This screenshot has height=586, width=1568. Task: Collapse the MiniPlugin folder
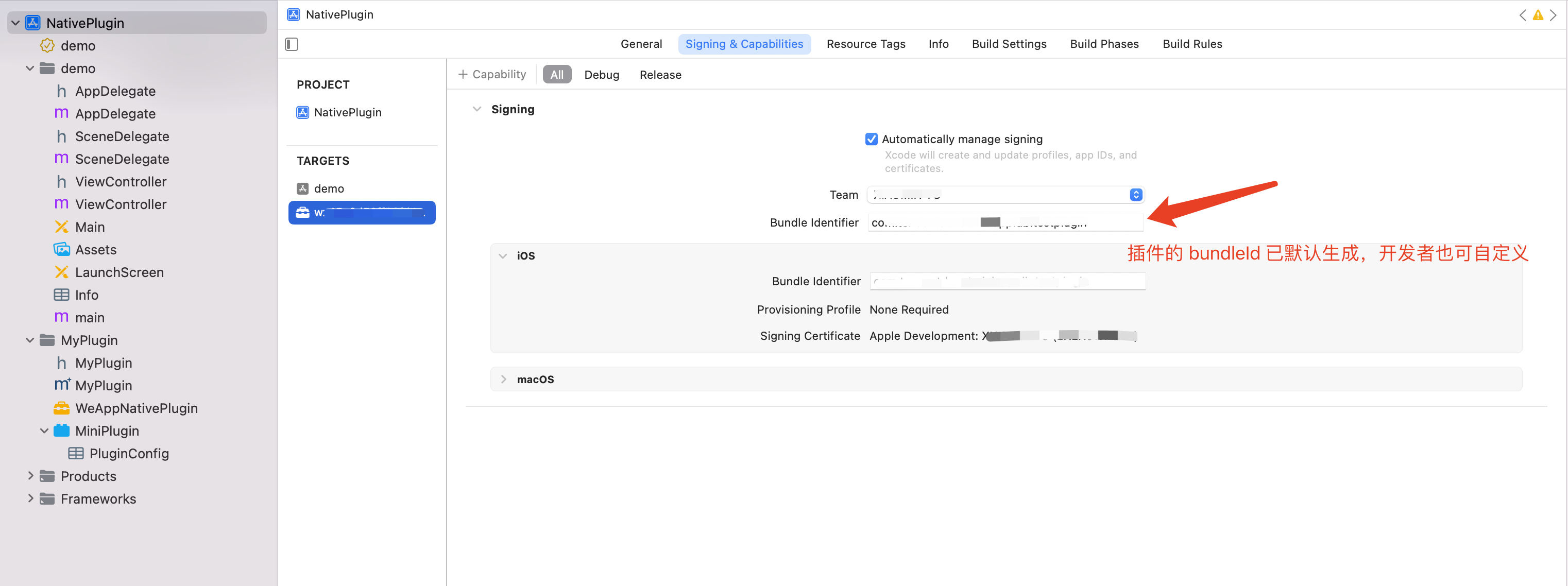(x=44, y=431)
